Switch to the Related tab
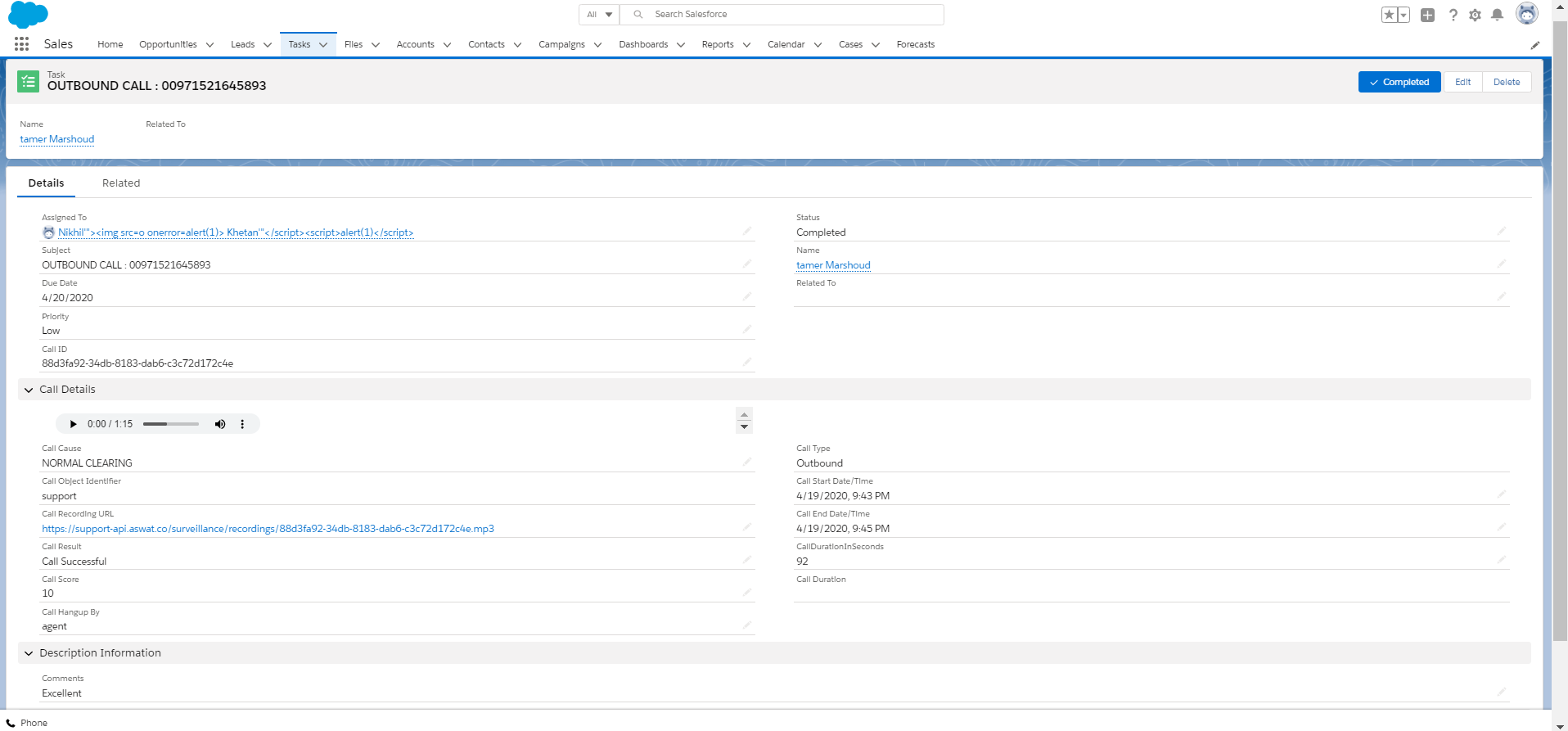1568x731 pixels. coord(121,183)
